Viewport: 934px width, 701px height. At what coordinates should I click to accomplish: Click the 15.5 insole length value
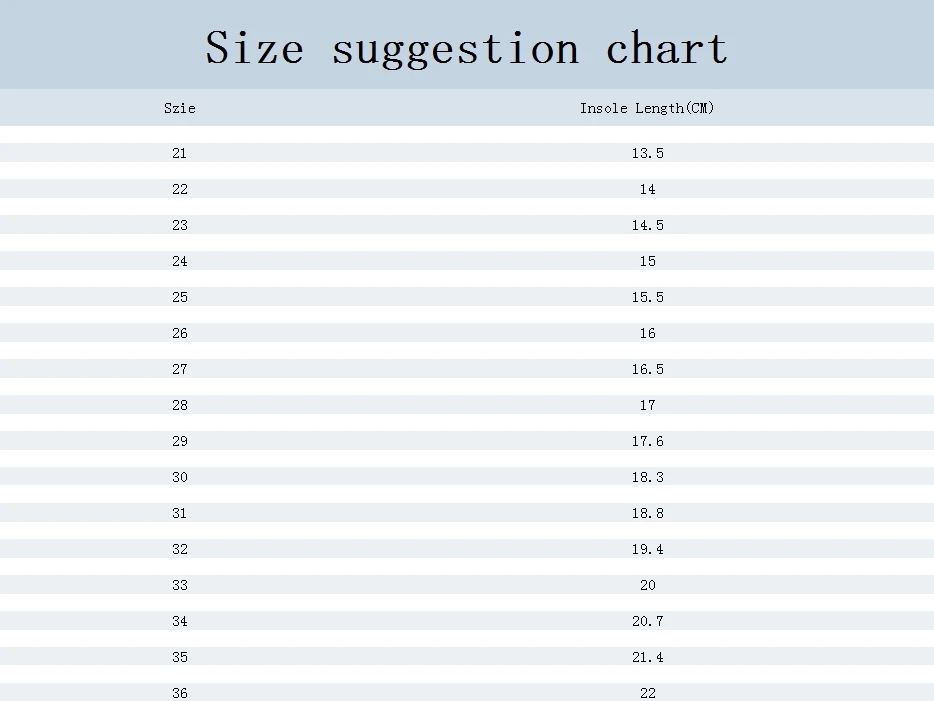647,297
